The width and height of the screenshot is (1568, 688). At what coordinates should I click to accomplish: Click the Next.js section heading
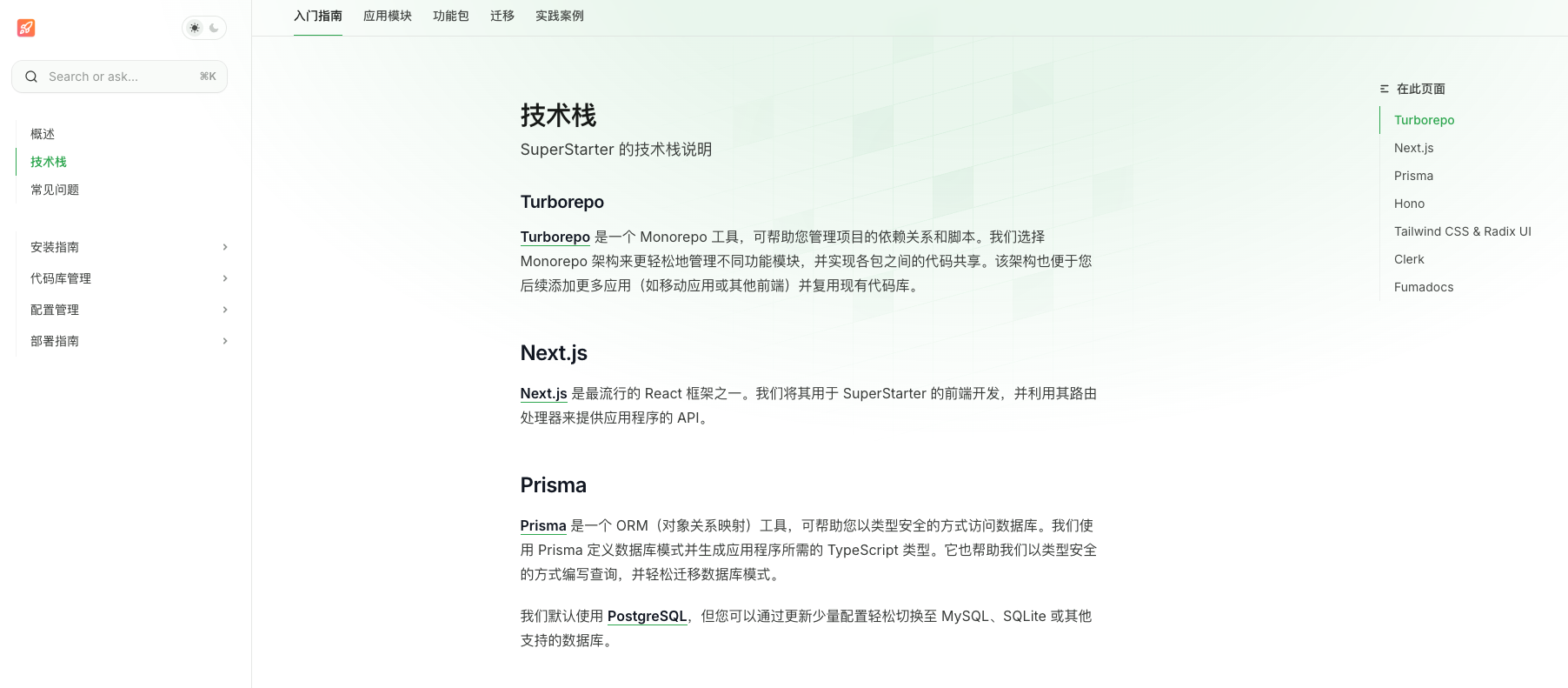point(554,353)
